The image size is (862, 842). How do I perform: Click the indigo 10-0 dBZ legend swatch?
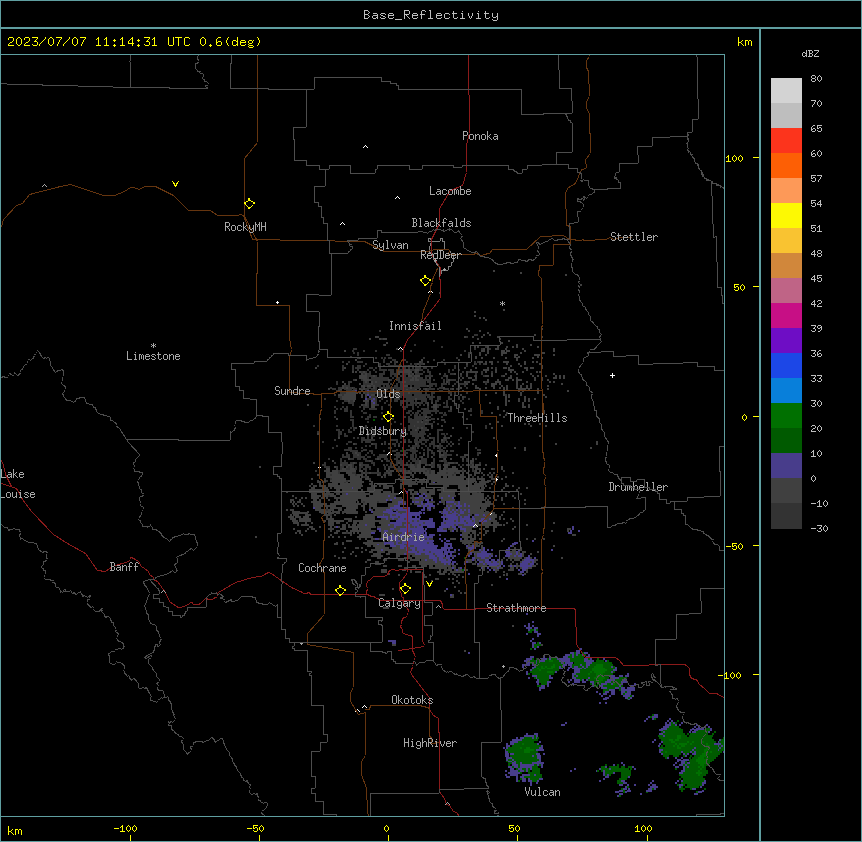(786, 466)
